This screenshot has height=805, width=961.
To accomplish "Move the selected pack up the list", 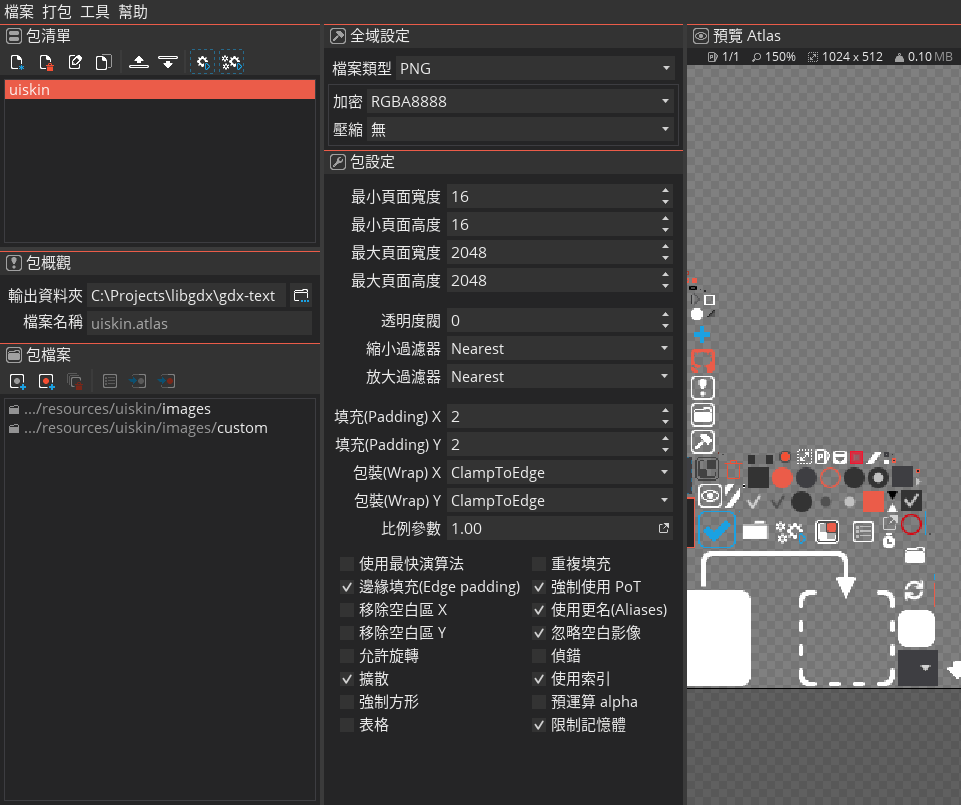I will (x=137, y=62).
